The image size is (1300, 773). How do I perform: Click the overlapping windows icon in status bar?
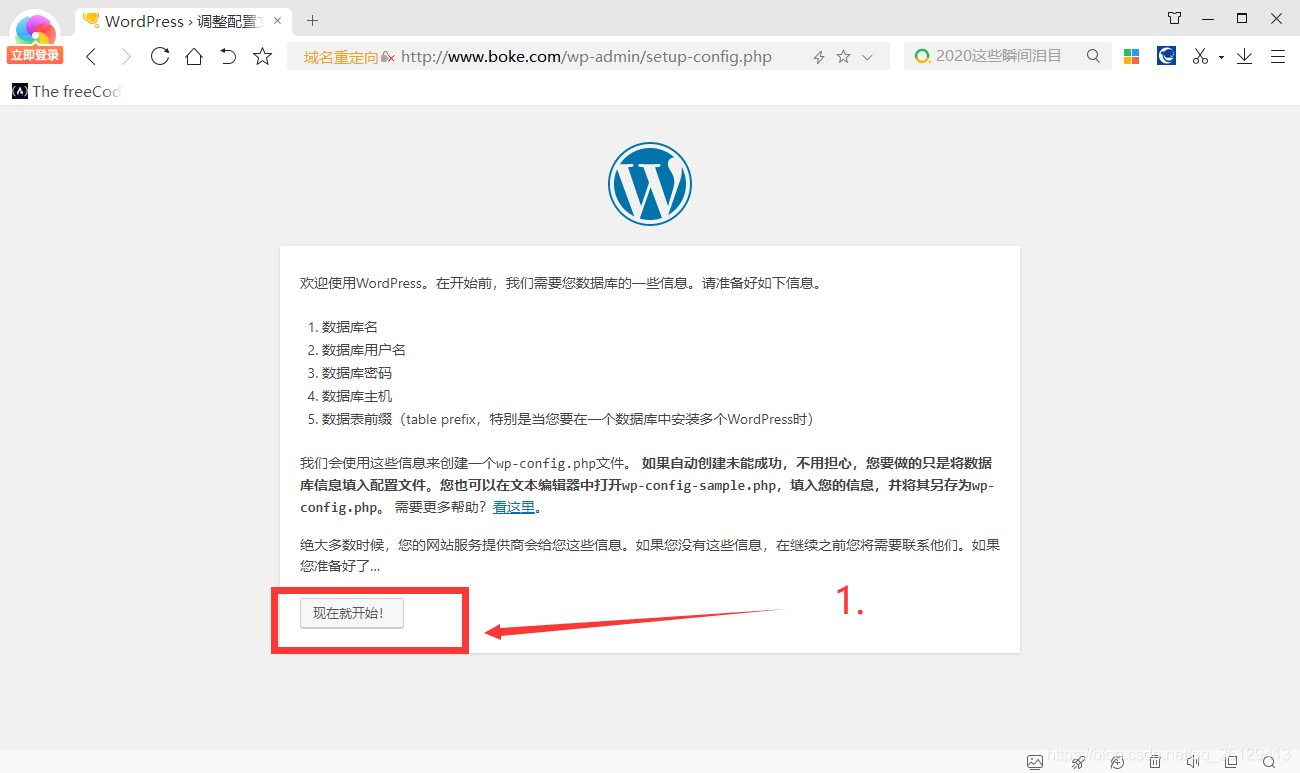point(1231,762)
